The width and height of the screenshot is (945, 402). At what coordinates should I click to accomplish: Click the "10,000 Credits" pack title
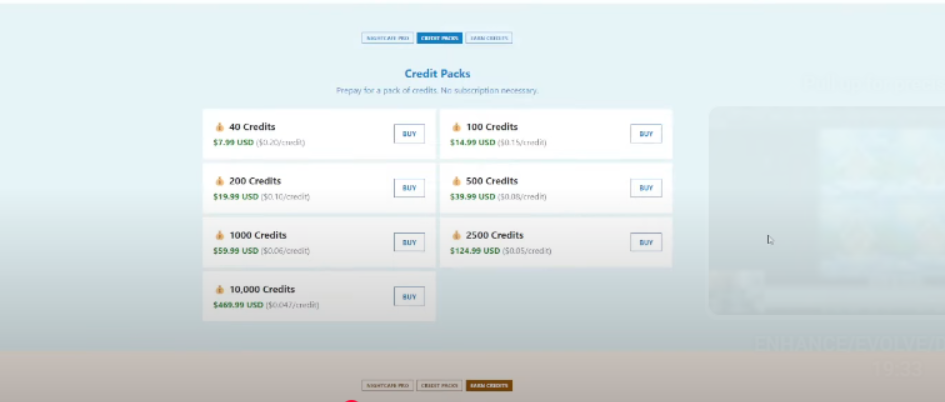262,289
